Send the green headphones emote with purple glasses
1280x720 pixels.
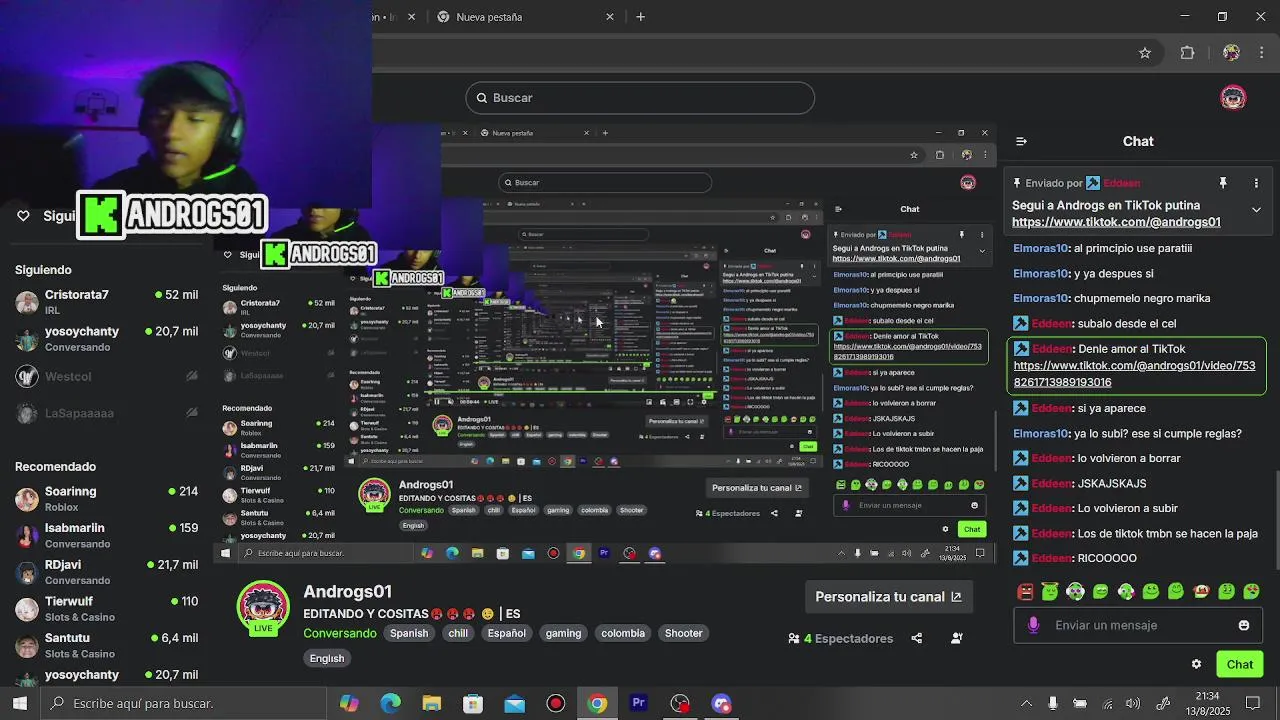(1075, 592)
